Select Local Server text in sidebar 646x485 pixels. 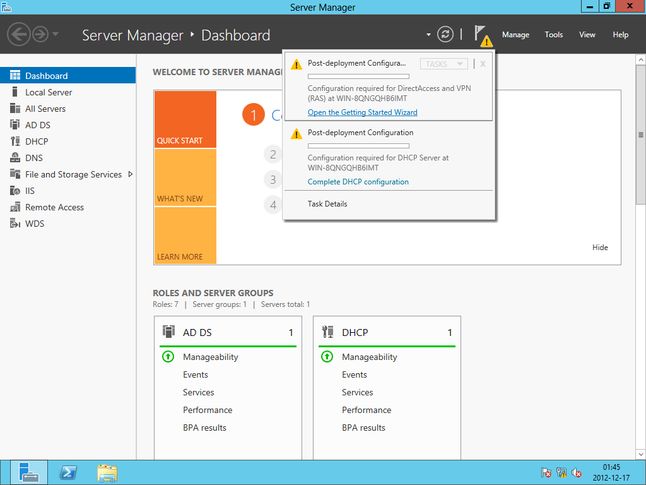point(49,92)
